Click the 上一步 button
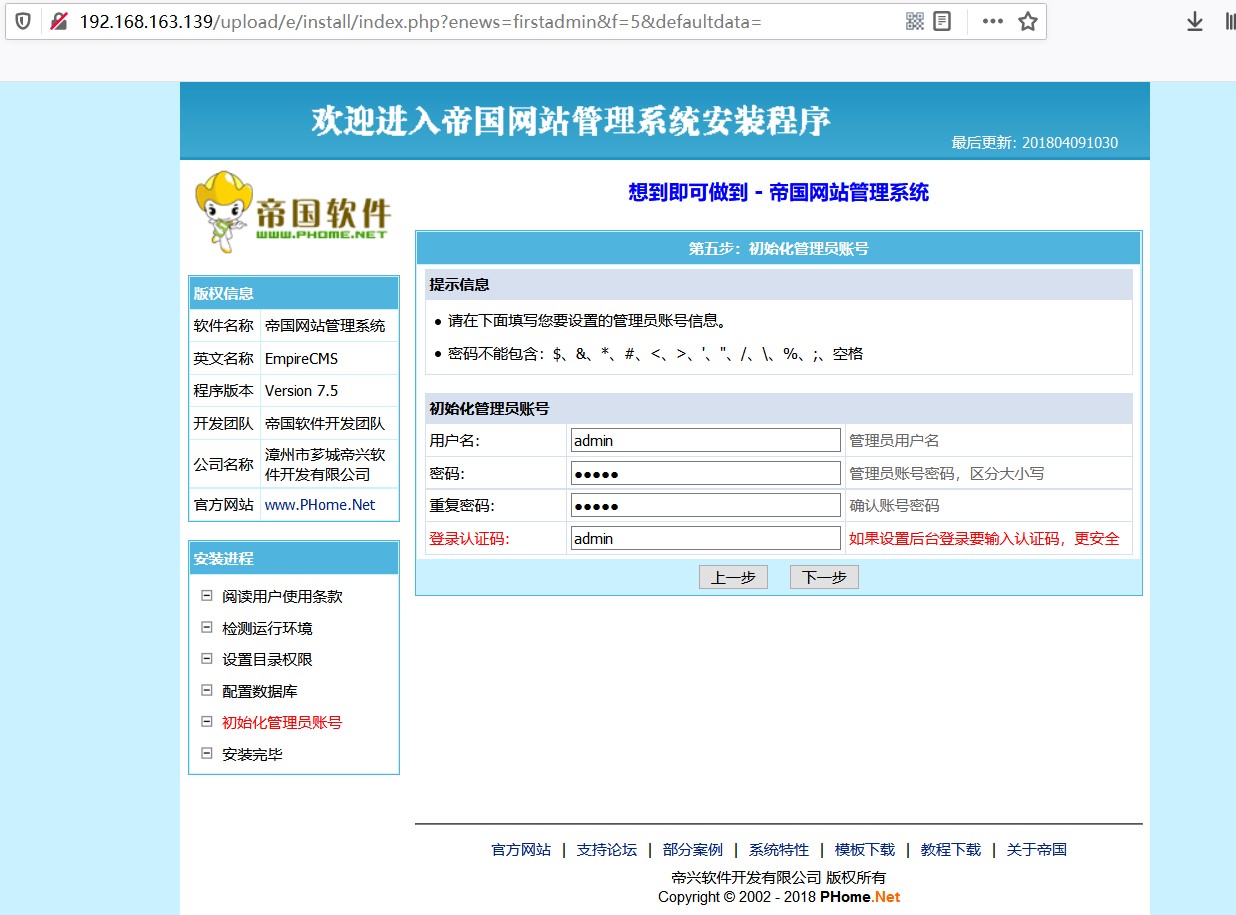This screenshot has height=915, width=1236. (733, 577)
